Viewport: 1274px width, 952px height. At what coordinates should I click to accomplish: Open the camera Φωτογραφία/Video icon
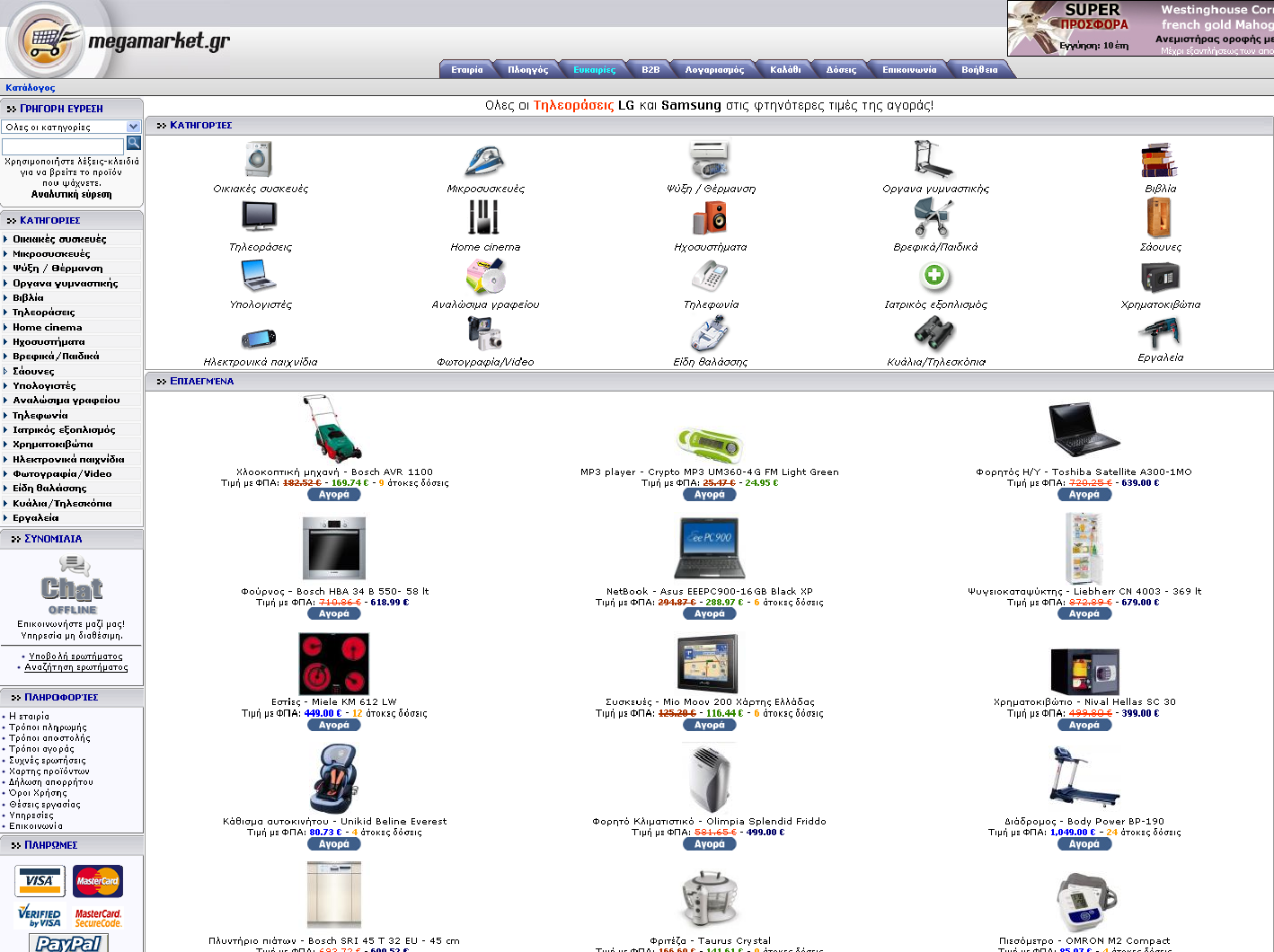(485, 333)
